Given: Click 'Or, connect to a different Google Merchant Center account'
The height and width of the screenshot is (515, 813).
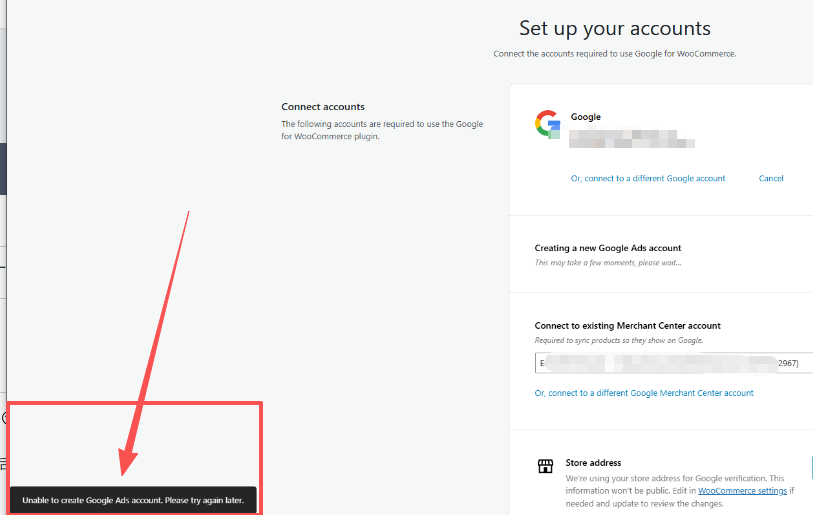Looking at the screenshot, I should pos(644,393).
